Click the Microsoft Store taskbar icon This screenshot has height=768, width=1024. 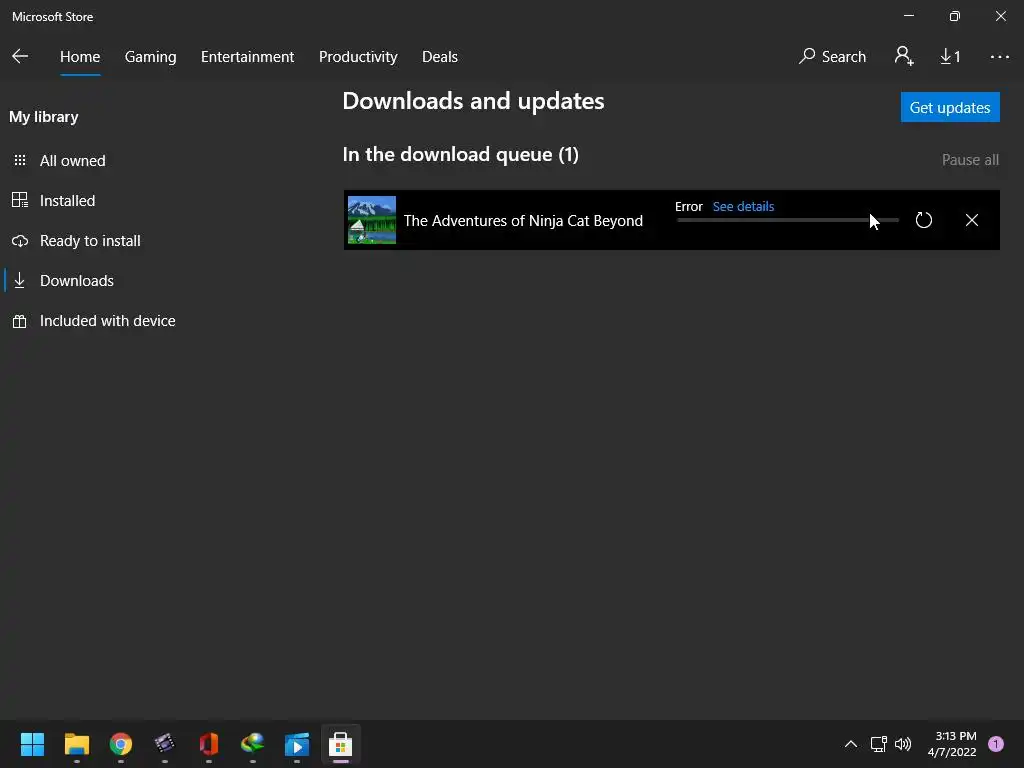tap(340, 744)
